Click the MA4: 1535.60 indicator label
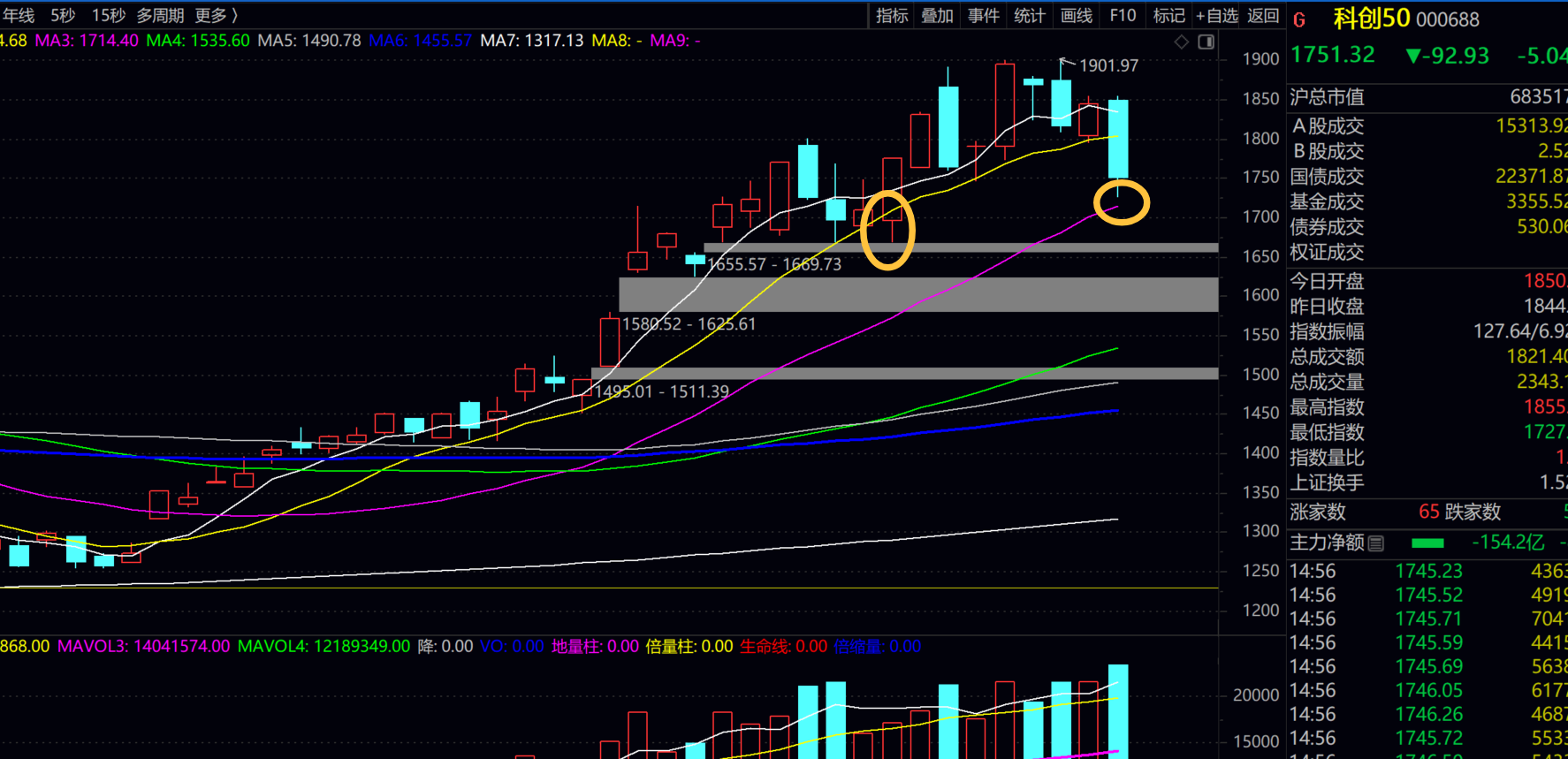The height and width of the screenshot is (759, 1568). tap(198, 41)
